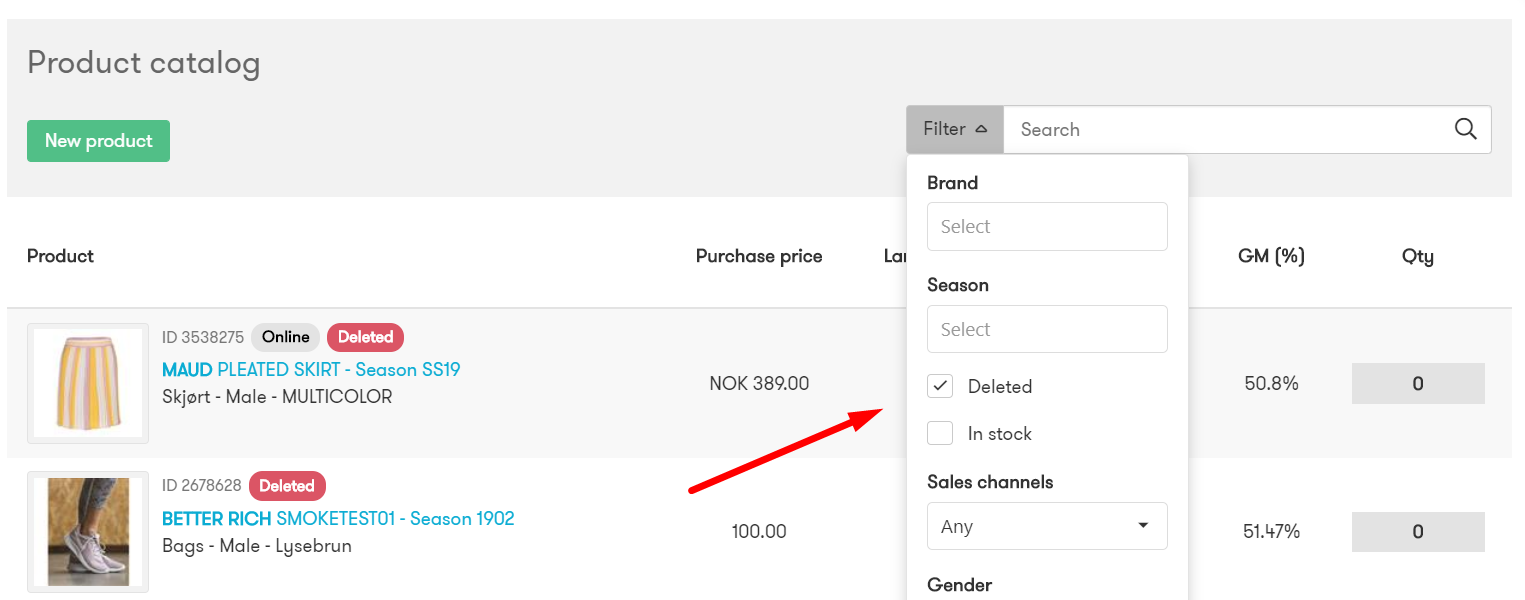
Task: Focus the Search input field
Action: pyautogui.click(x=1230, y=129)
